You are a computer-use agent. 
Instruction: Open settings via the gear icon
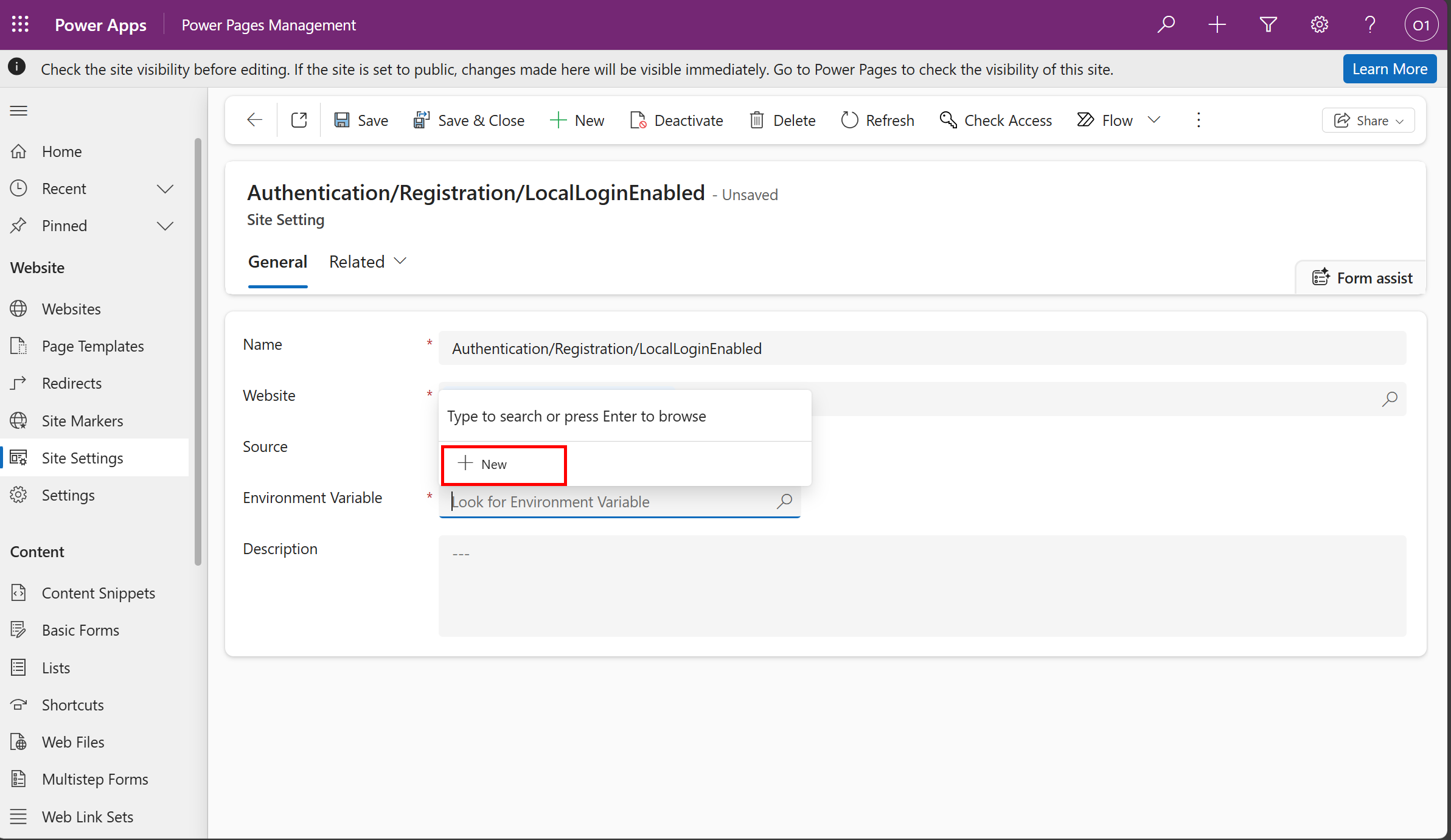pos(1318,24)
